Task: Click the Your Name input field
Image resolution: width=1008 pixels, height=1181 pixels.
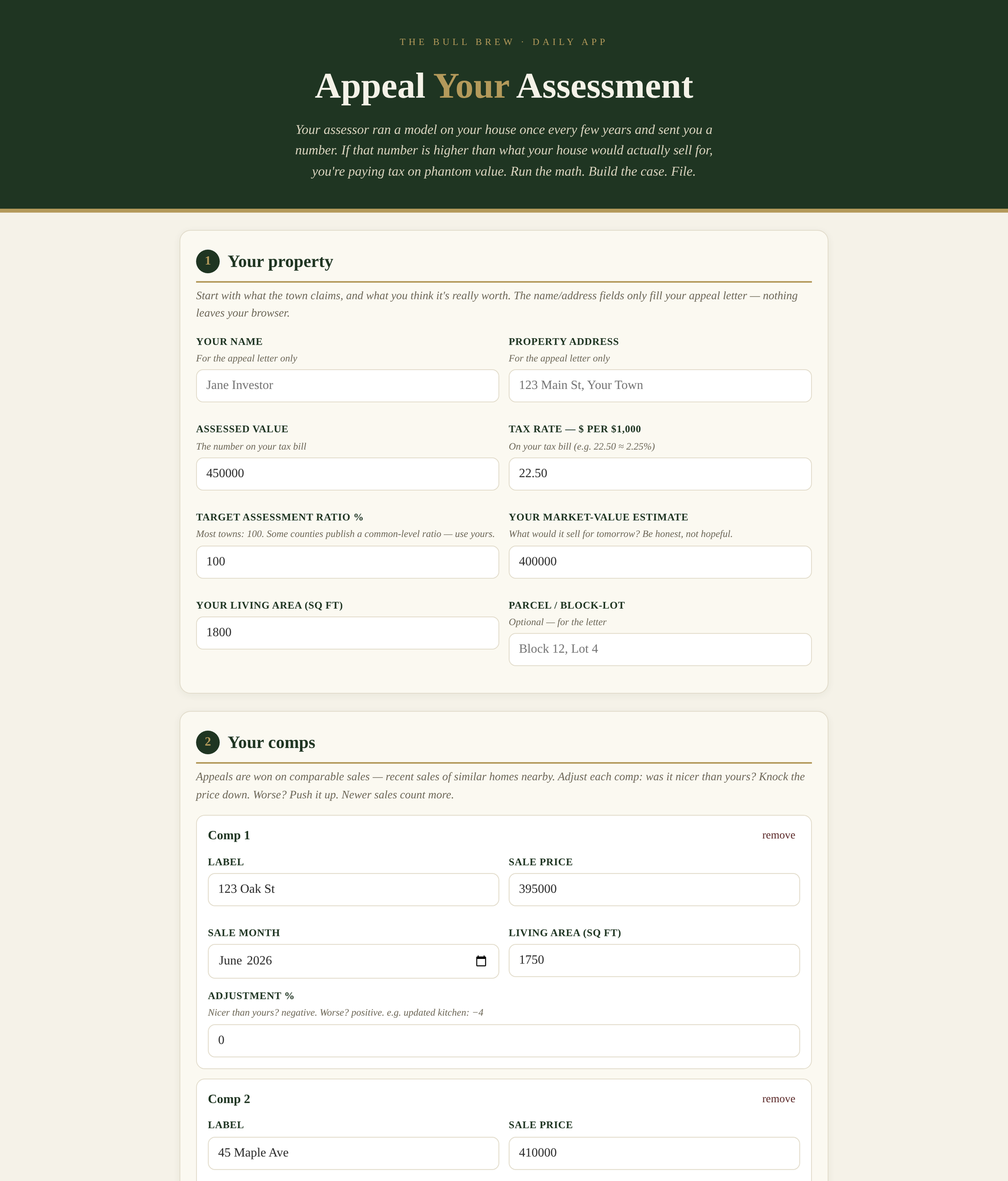Action: 347,386
